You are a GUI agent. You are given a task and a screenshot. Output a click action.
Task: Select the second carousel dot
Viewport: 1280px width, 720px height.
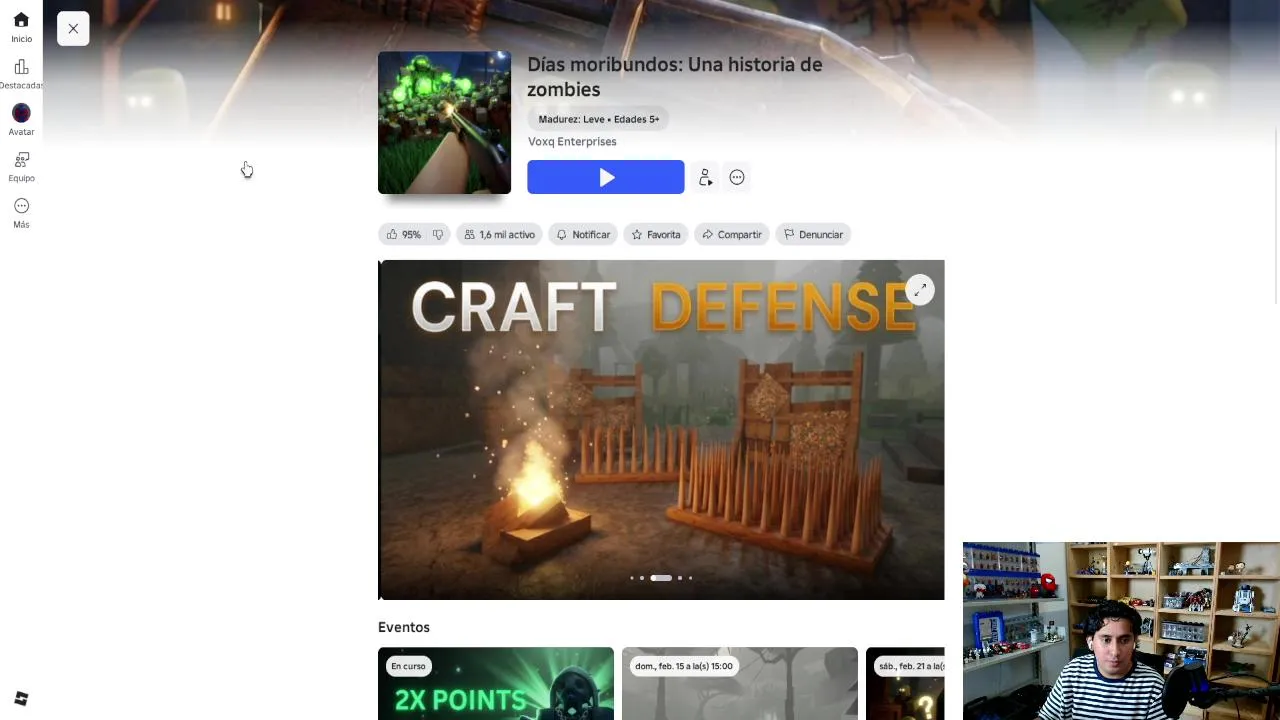[x=642, y=578]
